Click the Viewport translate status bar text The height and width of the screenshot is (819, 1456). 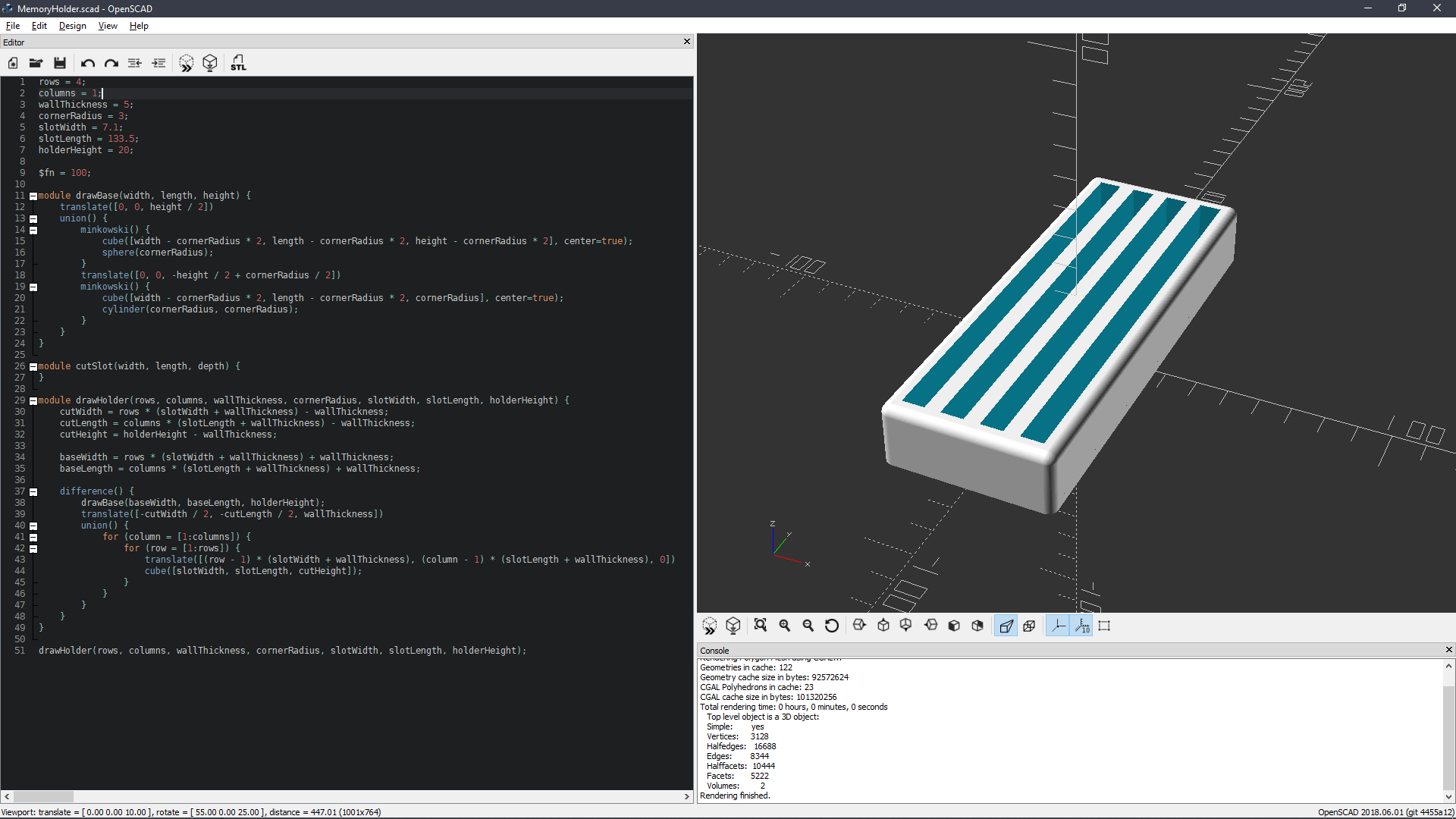pyautogui.click(x=191, y=812)
